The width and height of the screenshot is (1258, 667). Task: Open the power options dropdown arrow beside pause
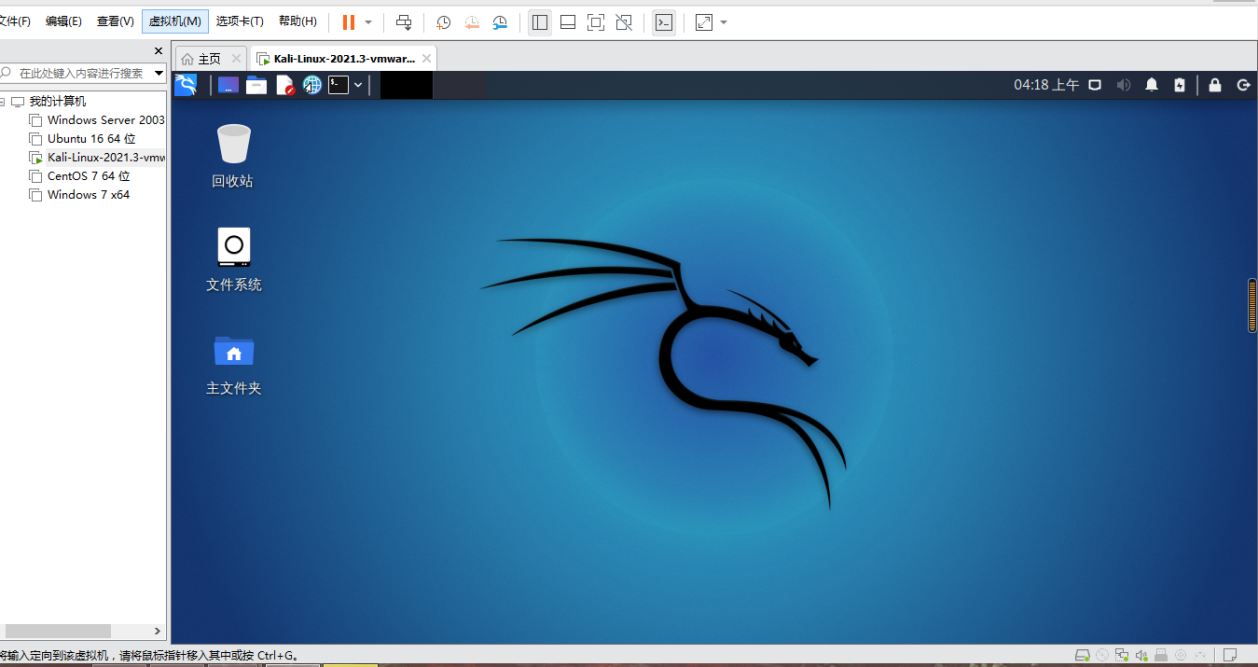[368, 22]
